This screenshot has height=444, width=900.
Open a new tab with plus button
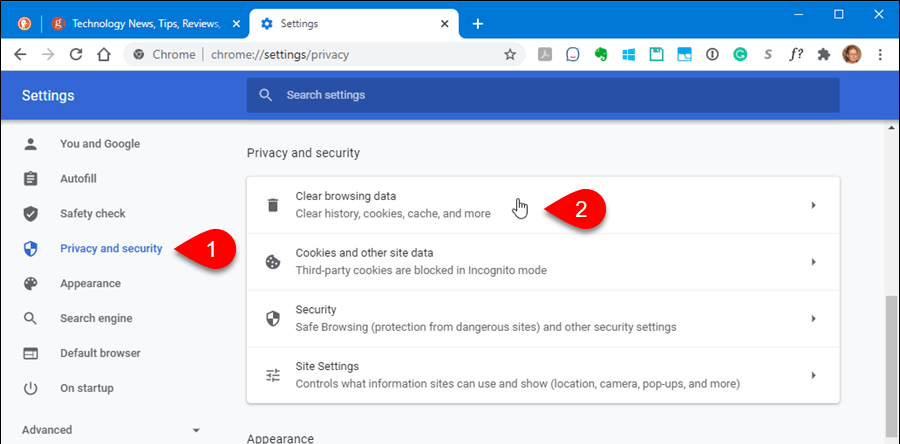click(478, 24)
